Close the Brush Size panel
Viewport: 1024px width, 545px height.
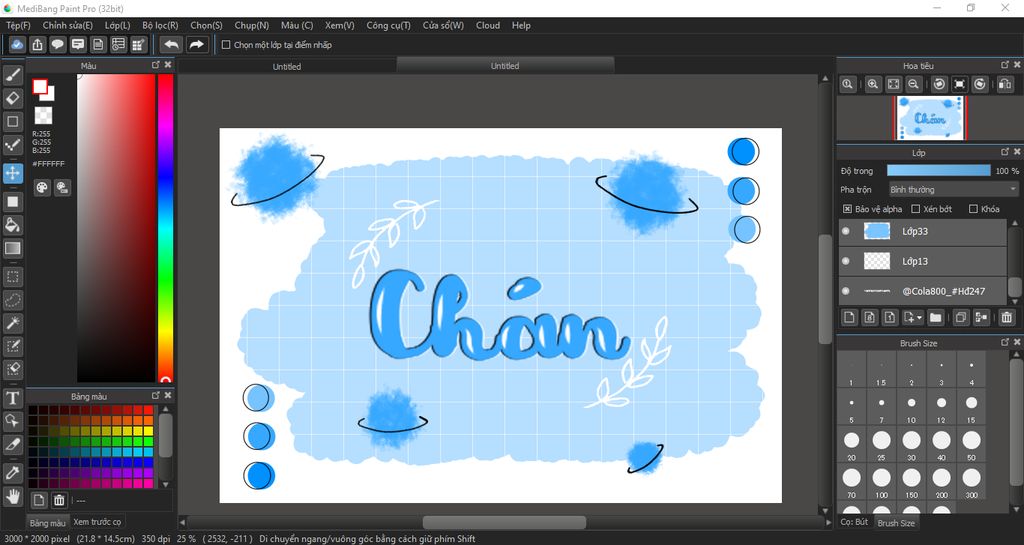[1017, 342]
